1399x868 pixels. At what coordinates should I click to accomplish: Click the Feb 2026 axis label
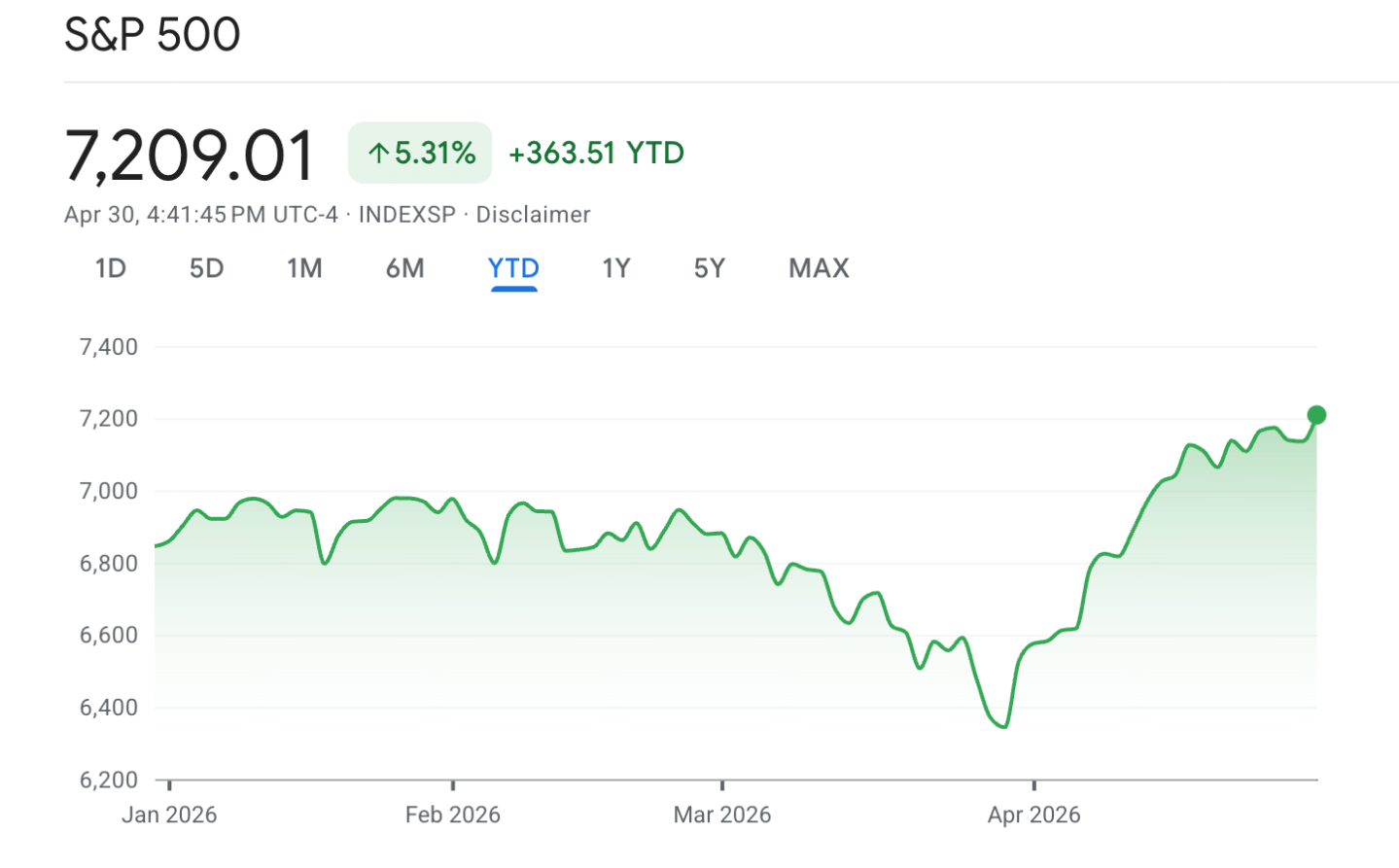pos(453,815)
